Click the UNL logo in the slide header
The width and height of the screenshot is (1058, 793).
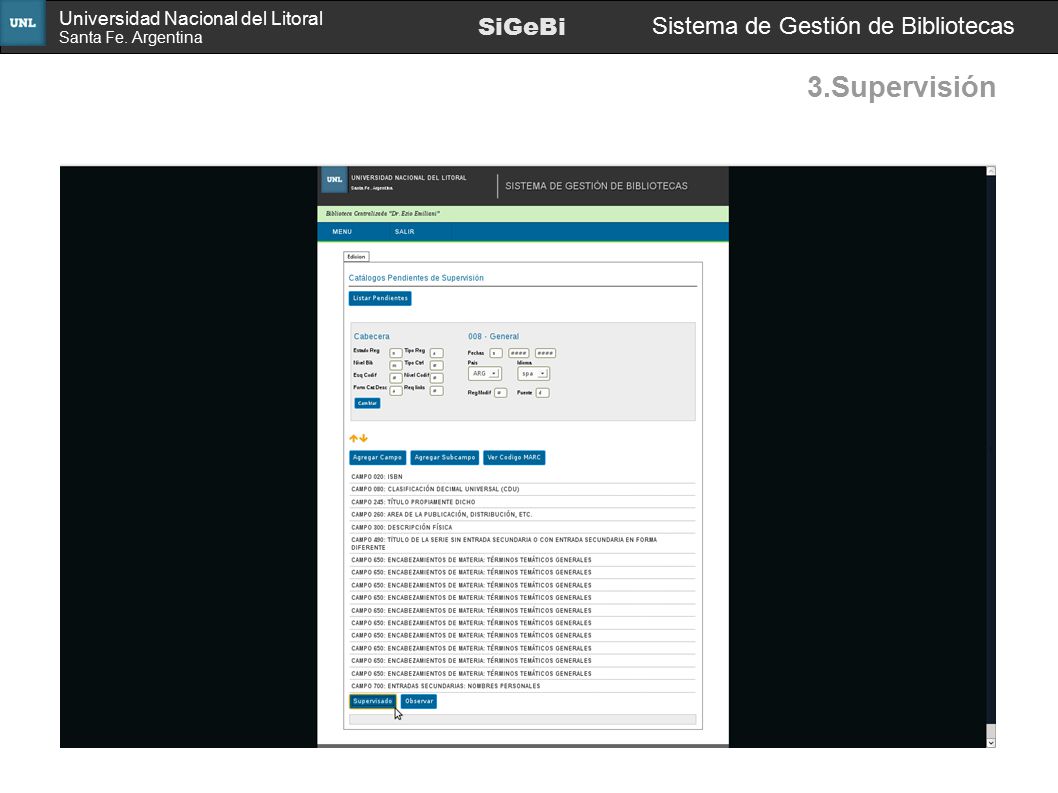tap(23, 23)
